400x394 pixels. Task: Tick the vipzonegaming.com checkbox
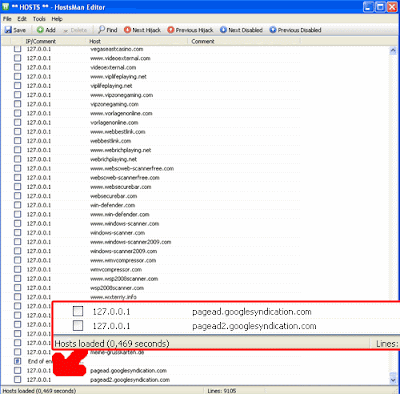point(17,104)
